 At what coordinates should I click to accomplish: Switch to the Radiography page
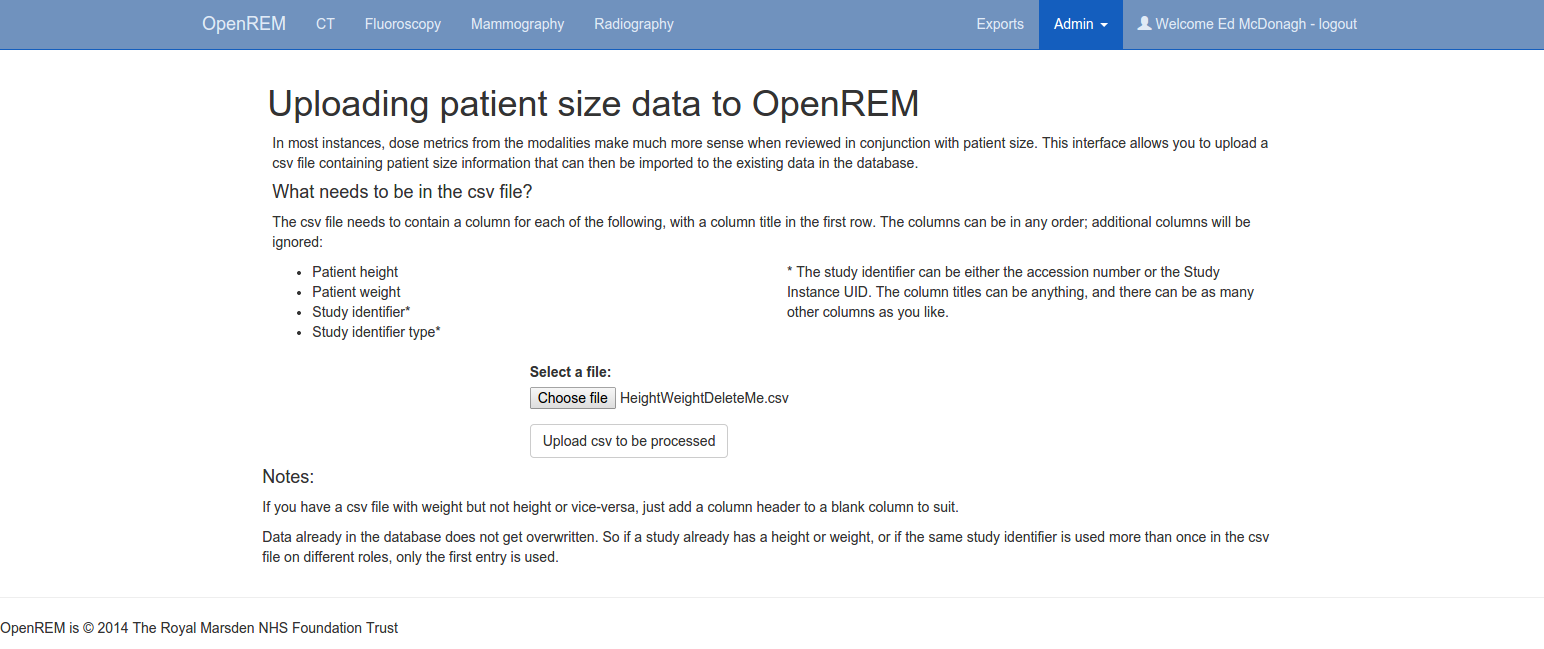[x=634, y=24]
